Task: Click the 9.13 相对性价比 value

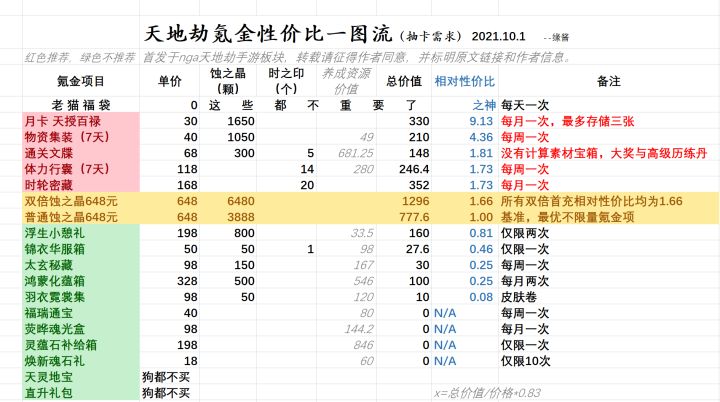Action: click(481, 121)
